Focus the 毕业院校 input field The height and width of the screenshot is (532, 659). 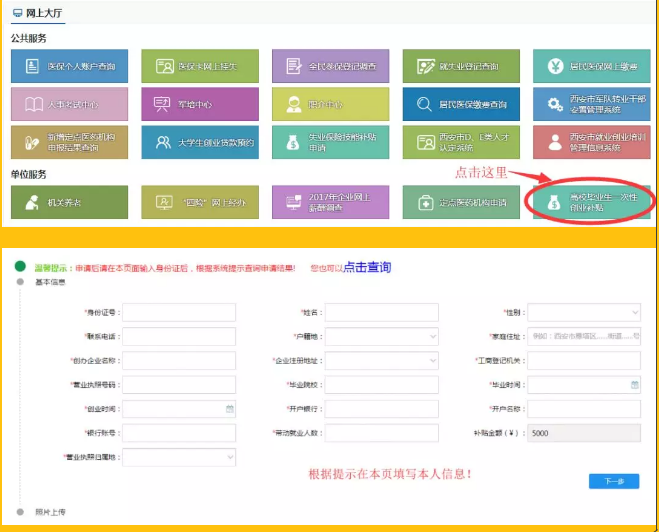click(x=382, y=385)
